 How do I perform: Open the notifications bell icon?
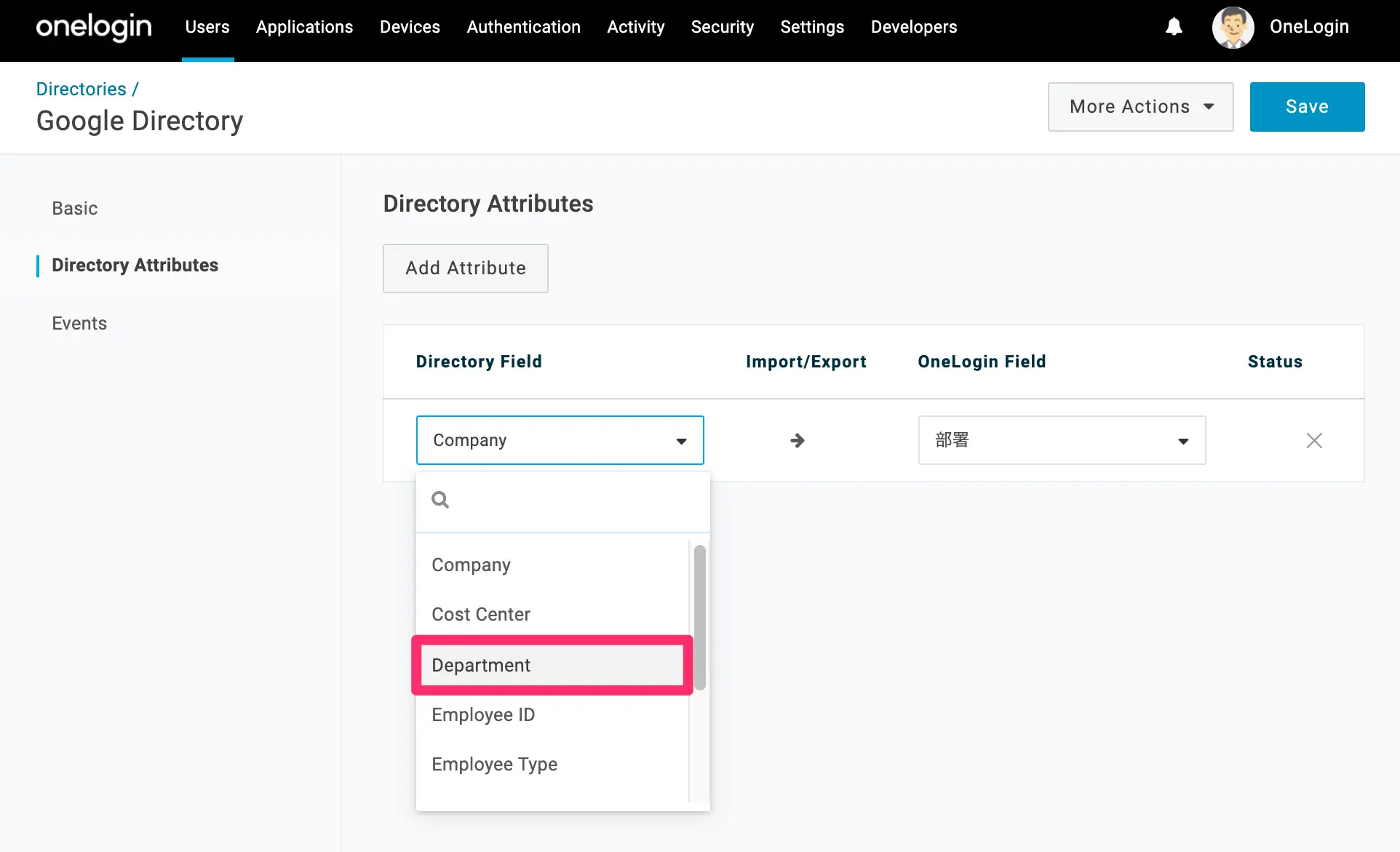1174,27
